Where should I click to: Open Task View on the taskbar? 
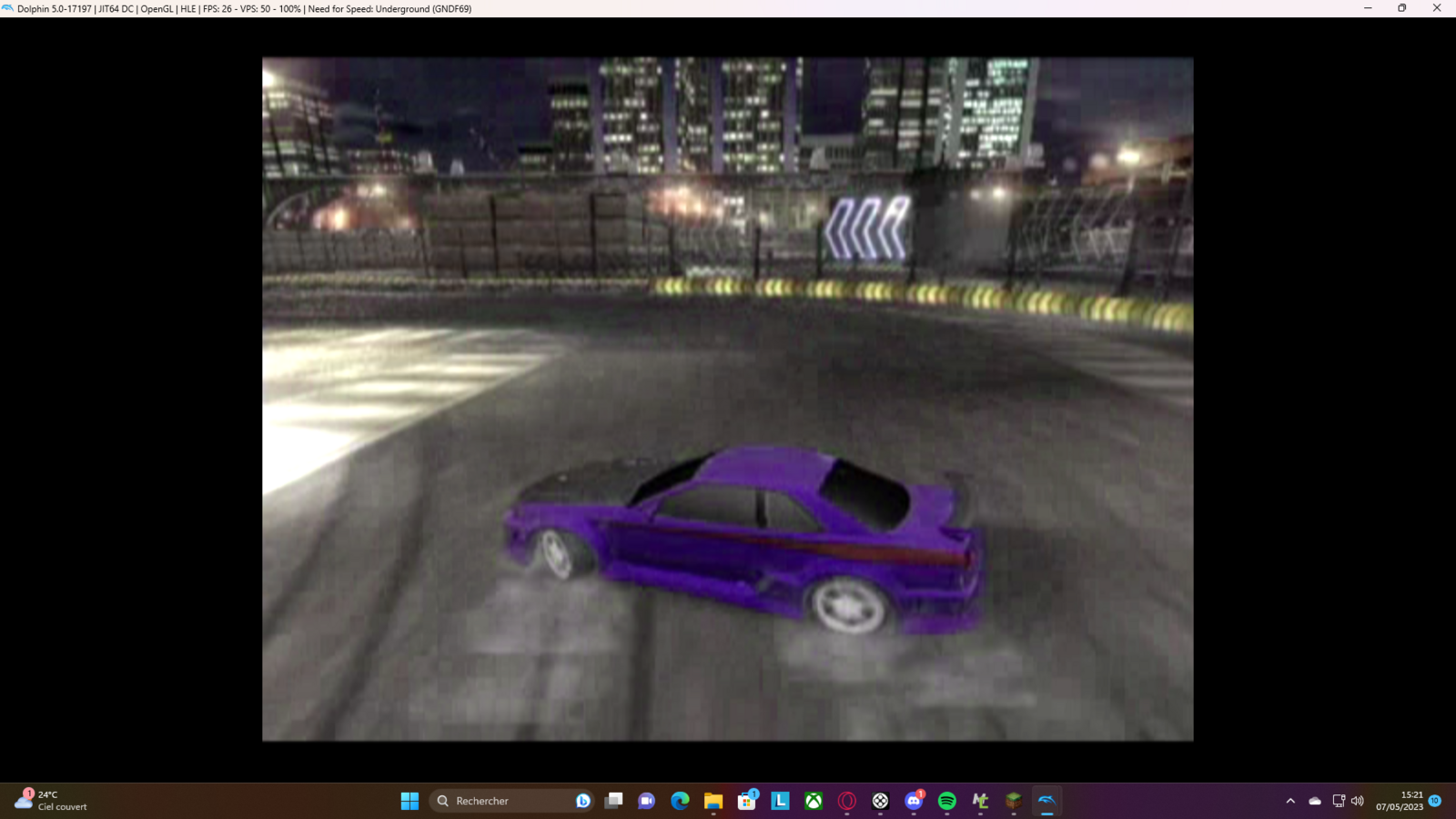614,801
